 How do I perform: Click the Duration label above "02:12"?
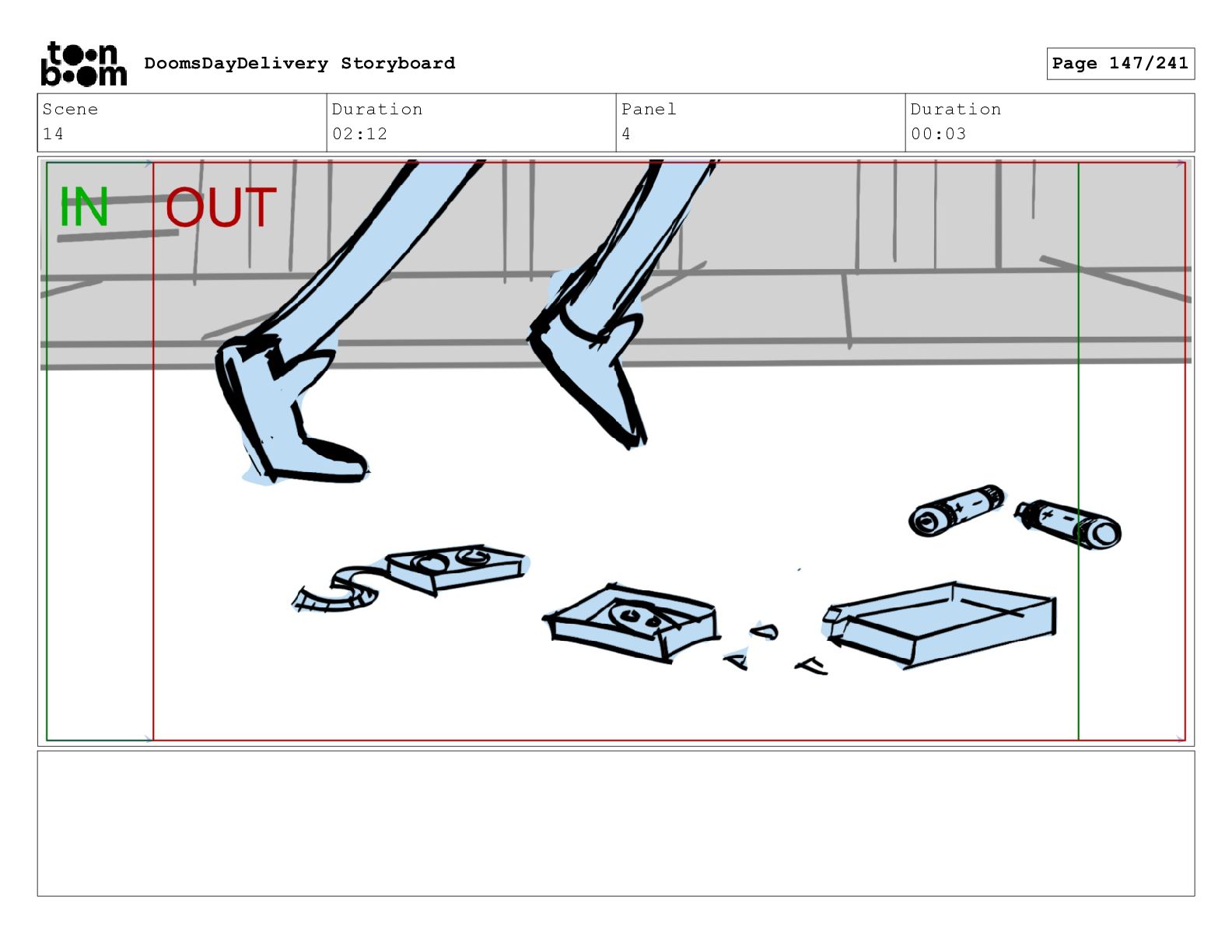point(377,110)
